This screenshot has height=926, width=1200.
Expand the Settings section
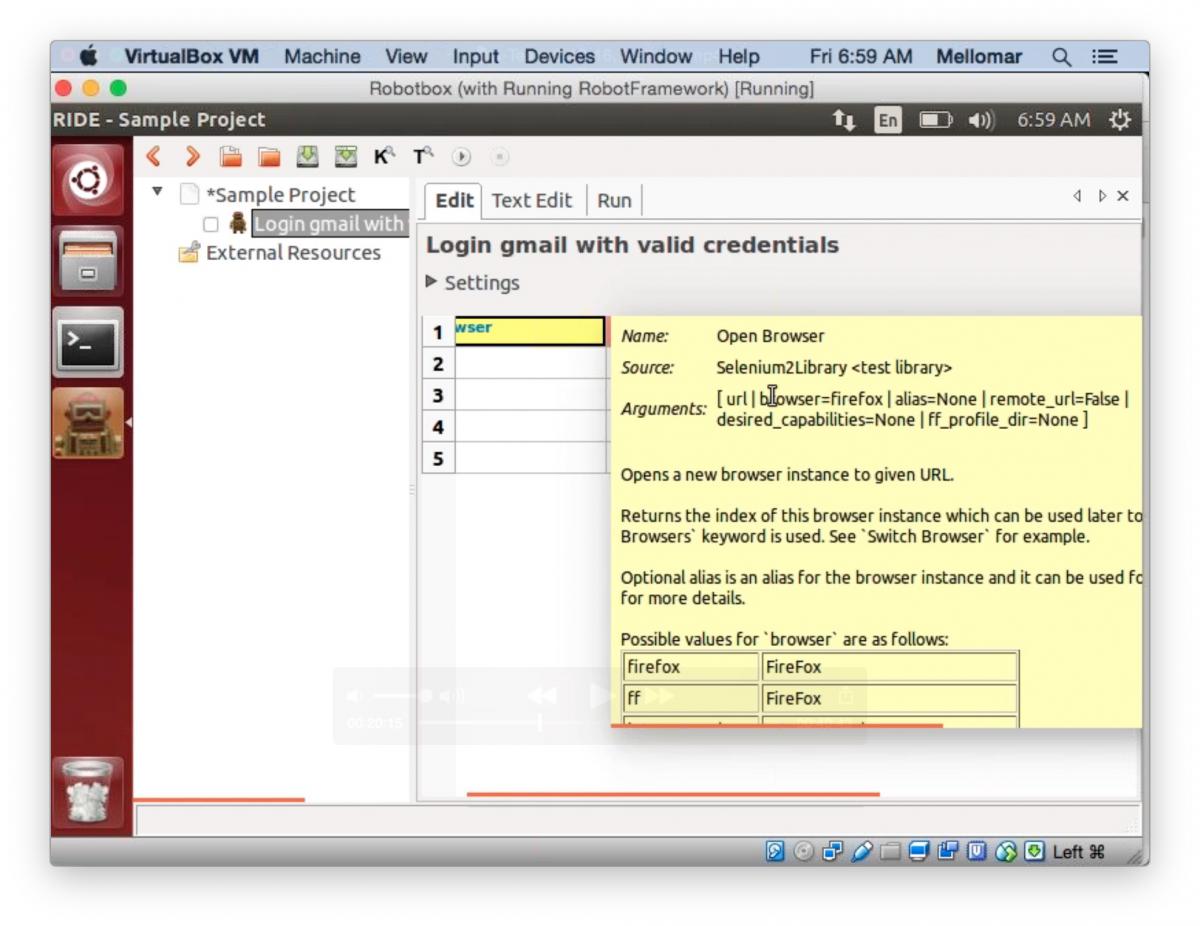[x=432, y=282]
